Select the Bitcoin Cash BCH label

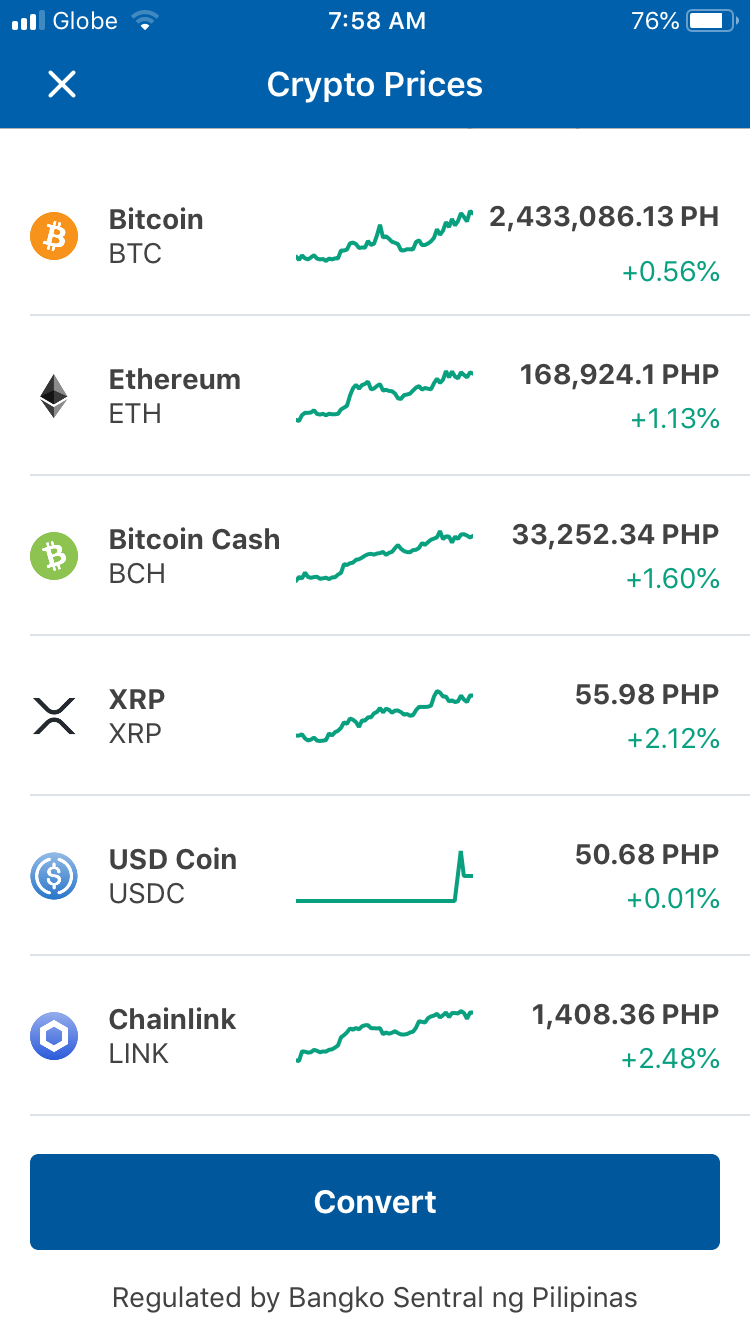pos(194,556)
